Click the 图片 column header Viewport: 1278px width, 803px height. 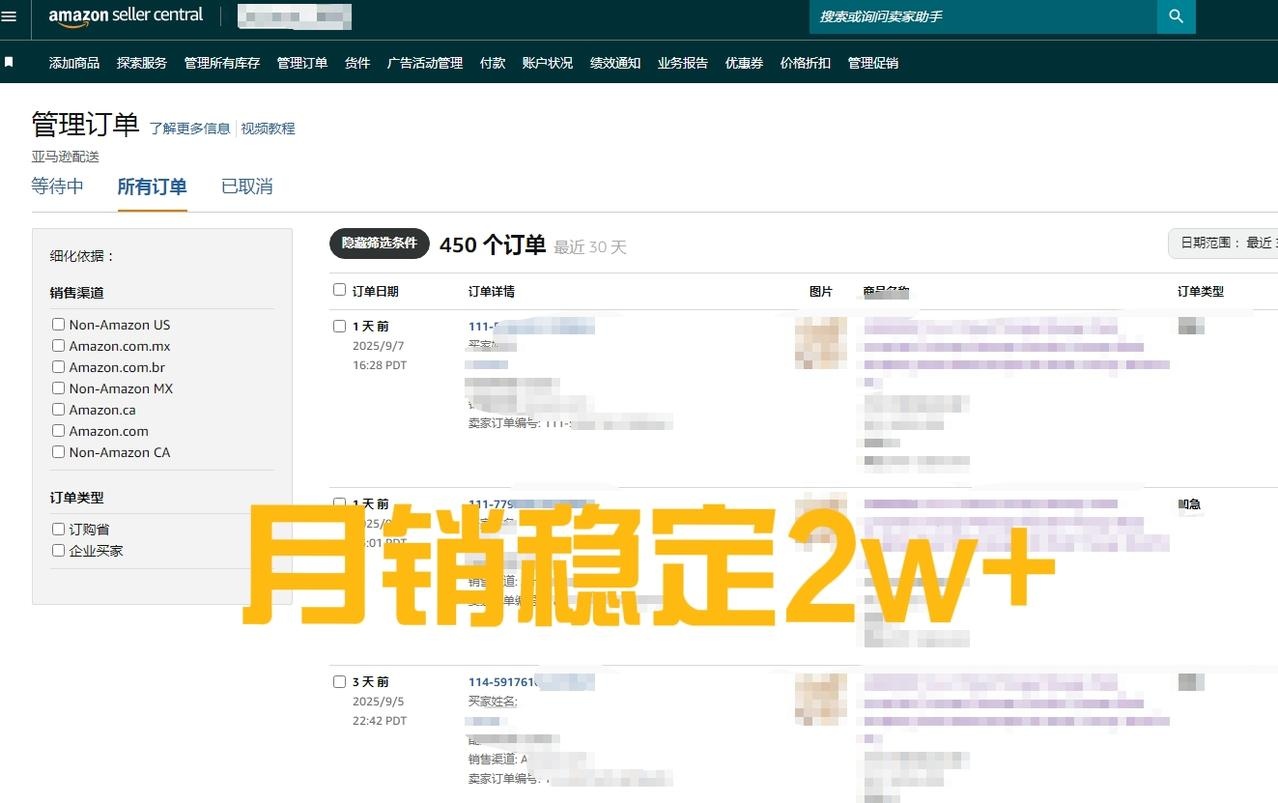[821, 291]
